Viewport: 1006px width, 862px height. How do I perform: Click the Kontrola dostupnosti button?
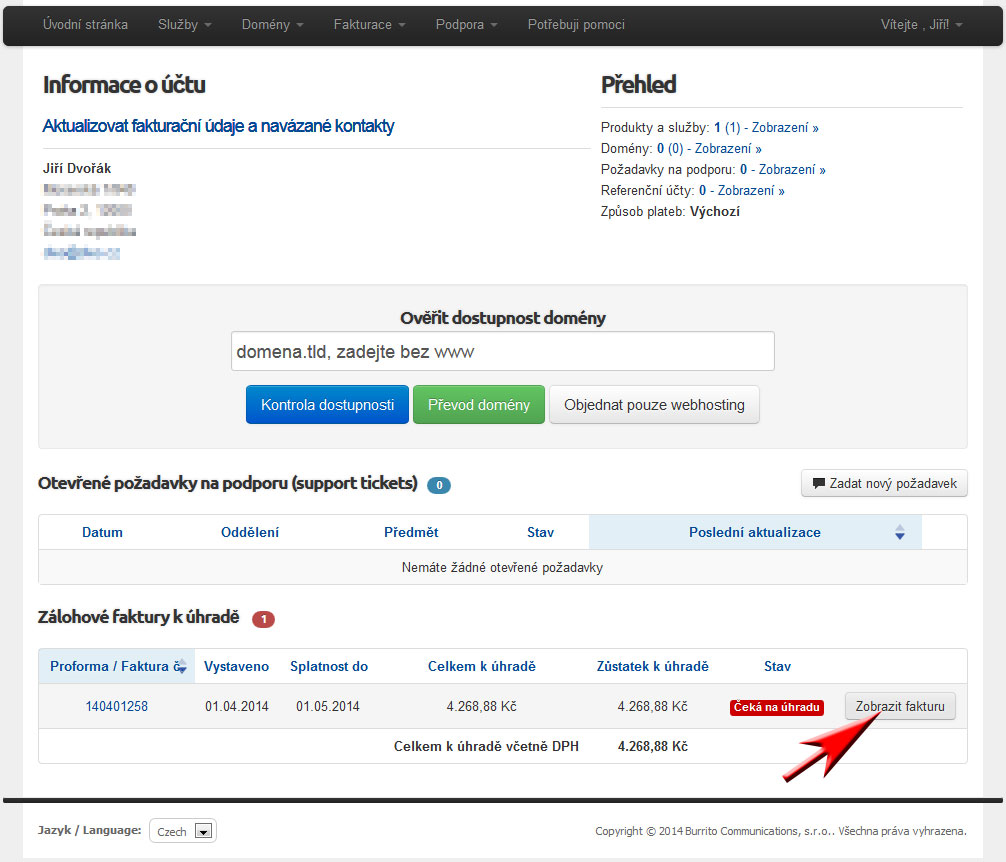(327, 405)
